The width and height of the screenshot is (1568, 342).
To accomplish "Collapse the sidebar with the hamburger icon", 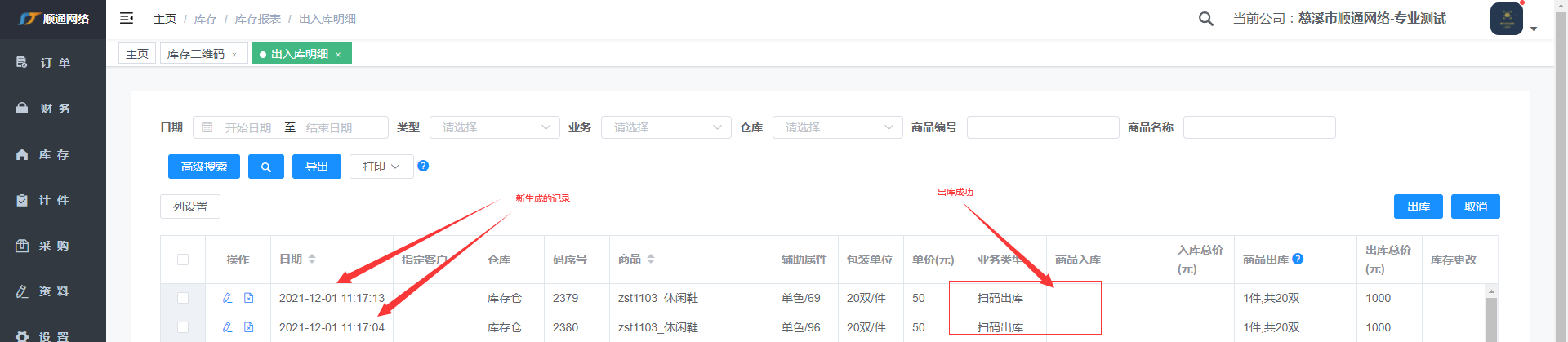I will (x=127, y=18).
